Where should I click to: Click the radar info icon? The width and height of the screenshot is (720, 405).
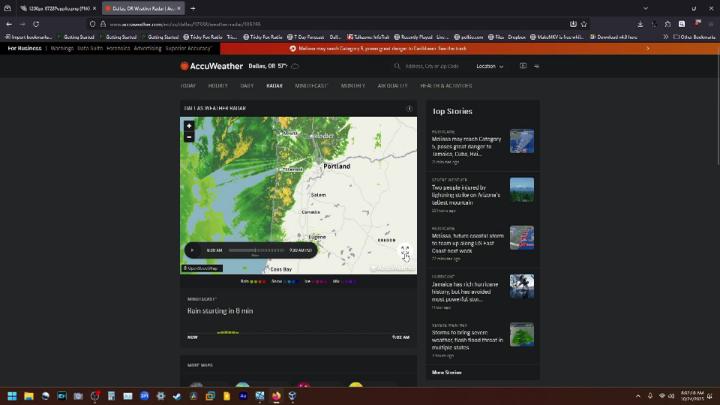click(409, 108)
